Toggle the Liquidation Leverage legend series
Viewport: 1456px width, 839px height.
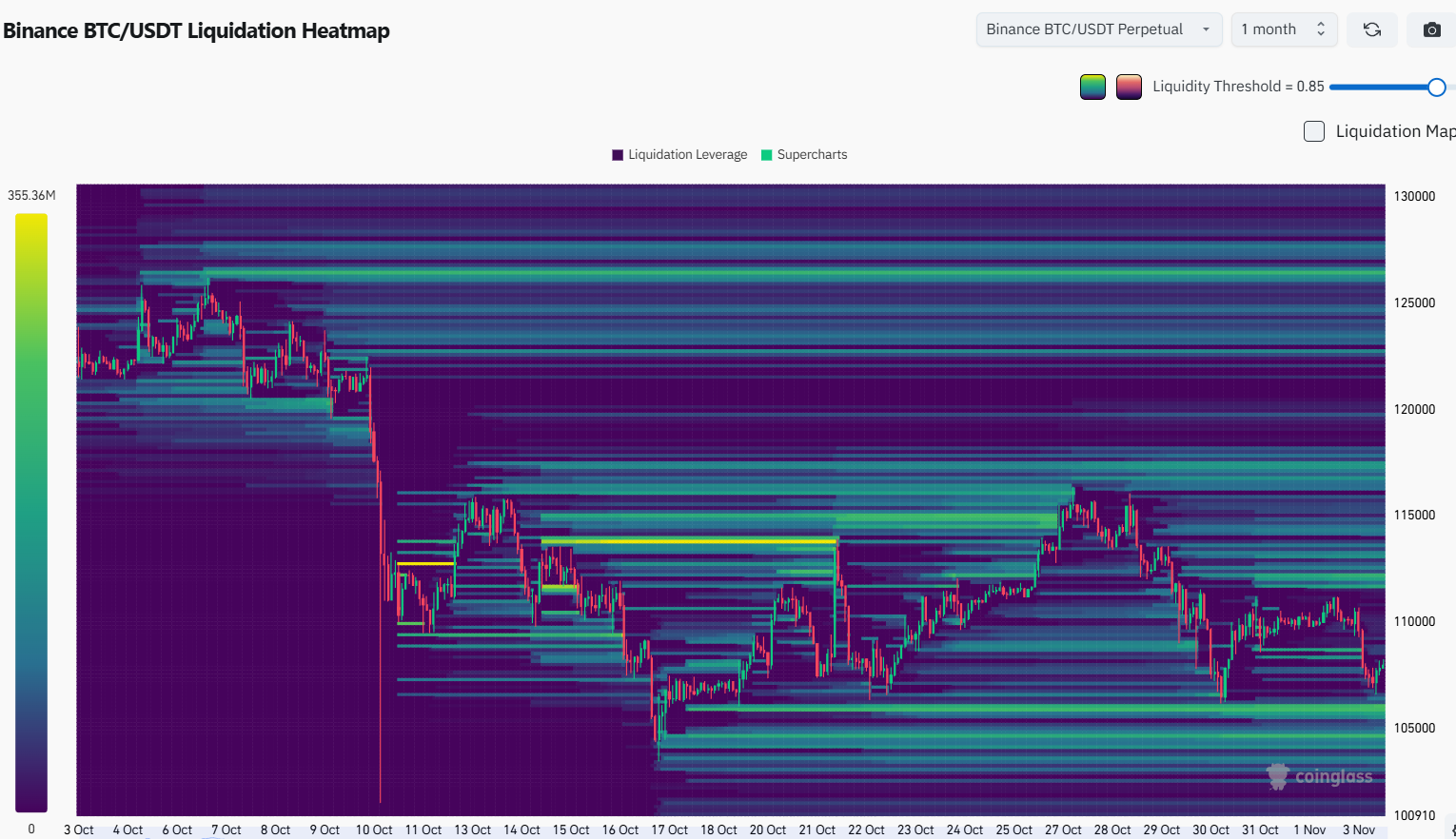(679, 155)
